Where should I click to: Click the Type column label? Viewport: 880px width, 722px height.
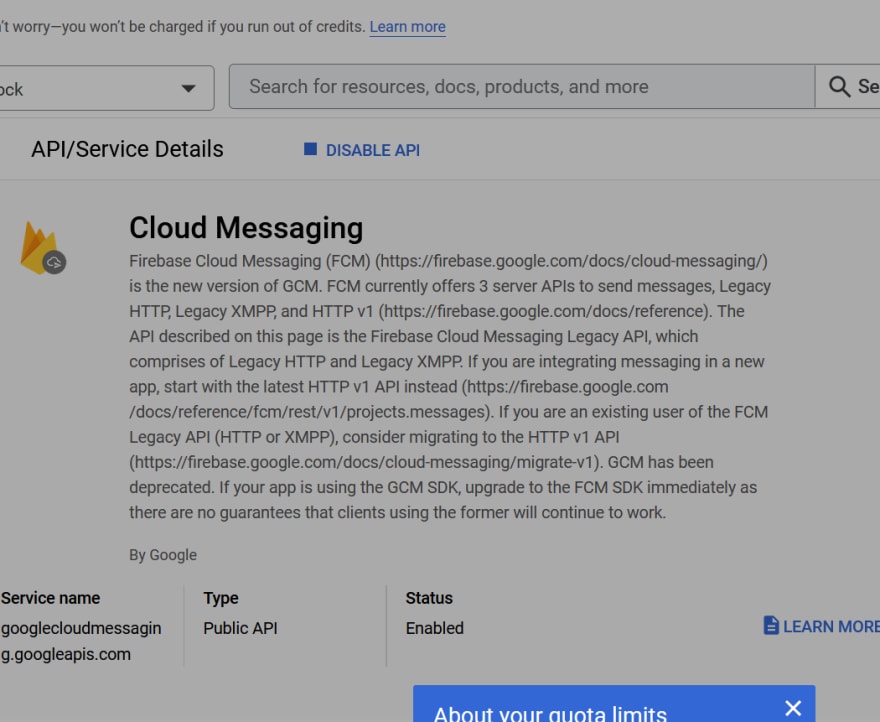pyautogui.click(x=221, y=598)
